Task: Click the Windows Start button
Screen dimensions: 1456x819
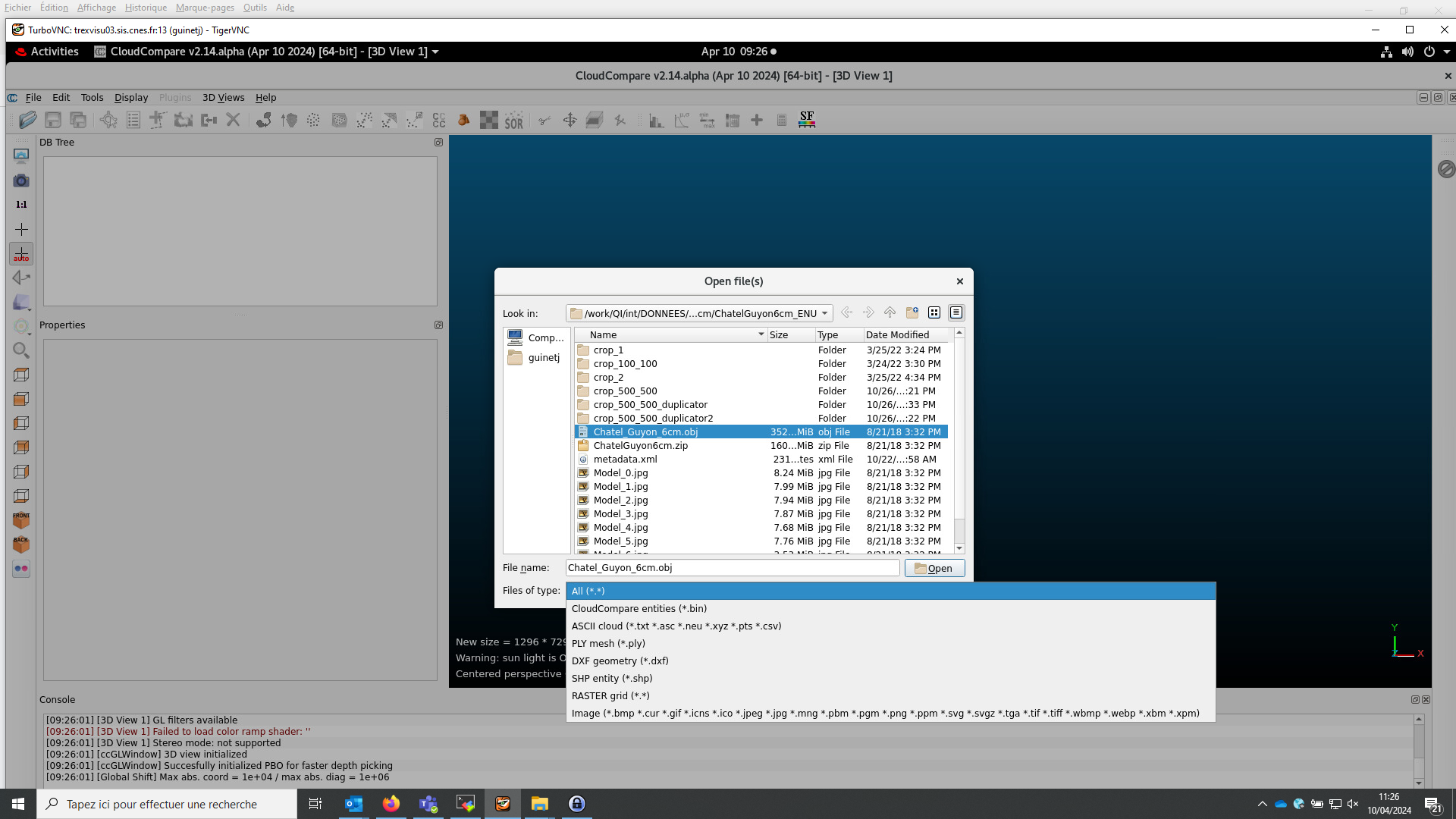Action: pos(18,804)
